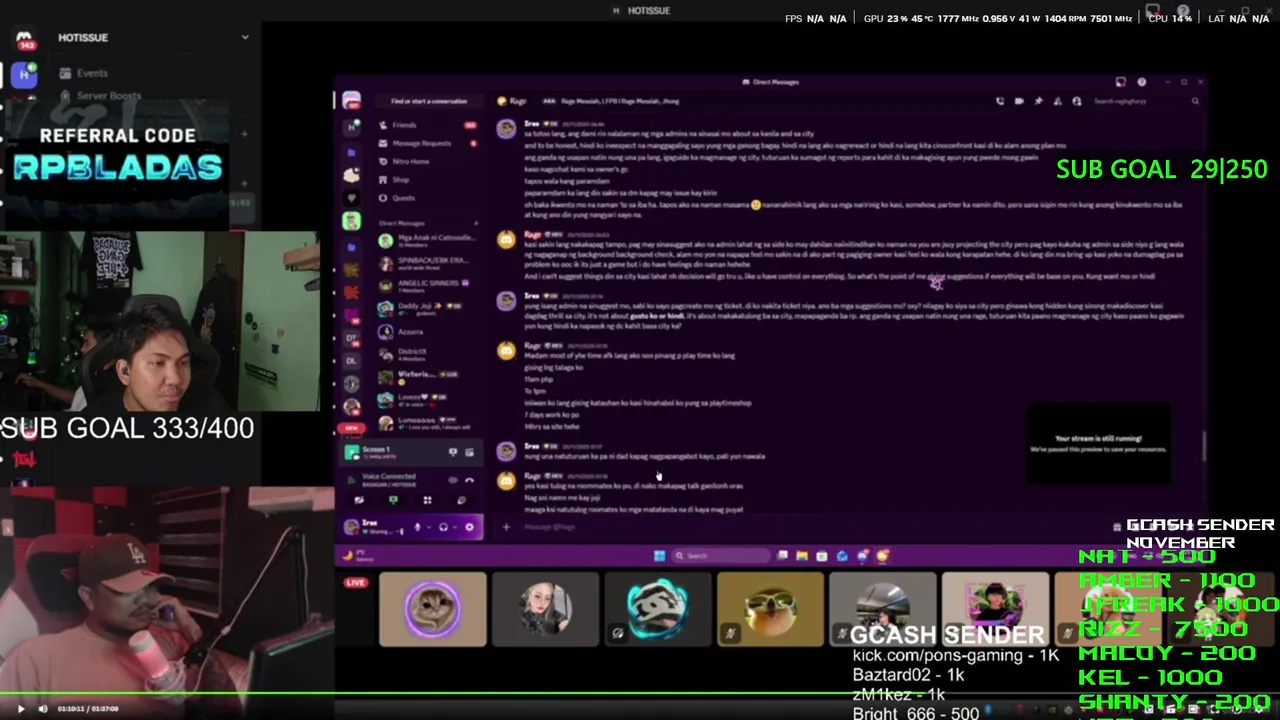Expand microphone input options arrow
This screenshot has width=1280, height=720.
(428, 527)
